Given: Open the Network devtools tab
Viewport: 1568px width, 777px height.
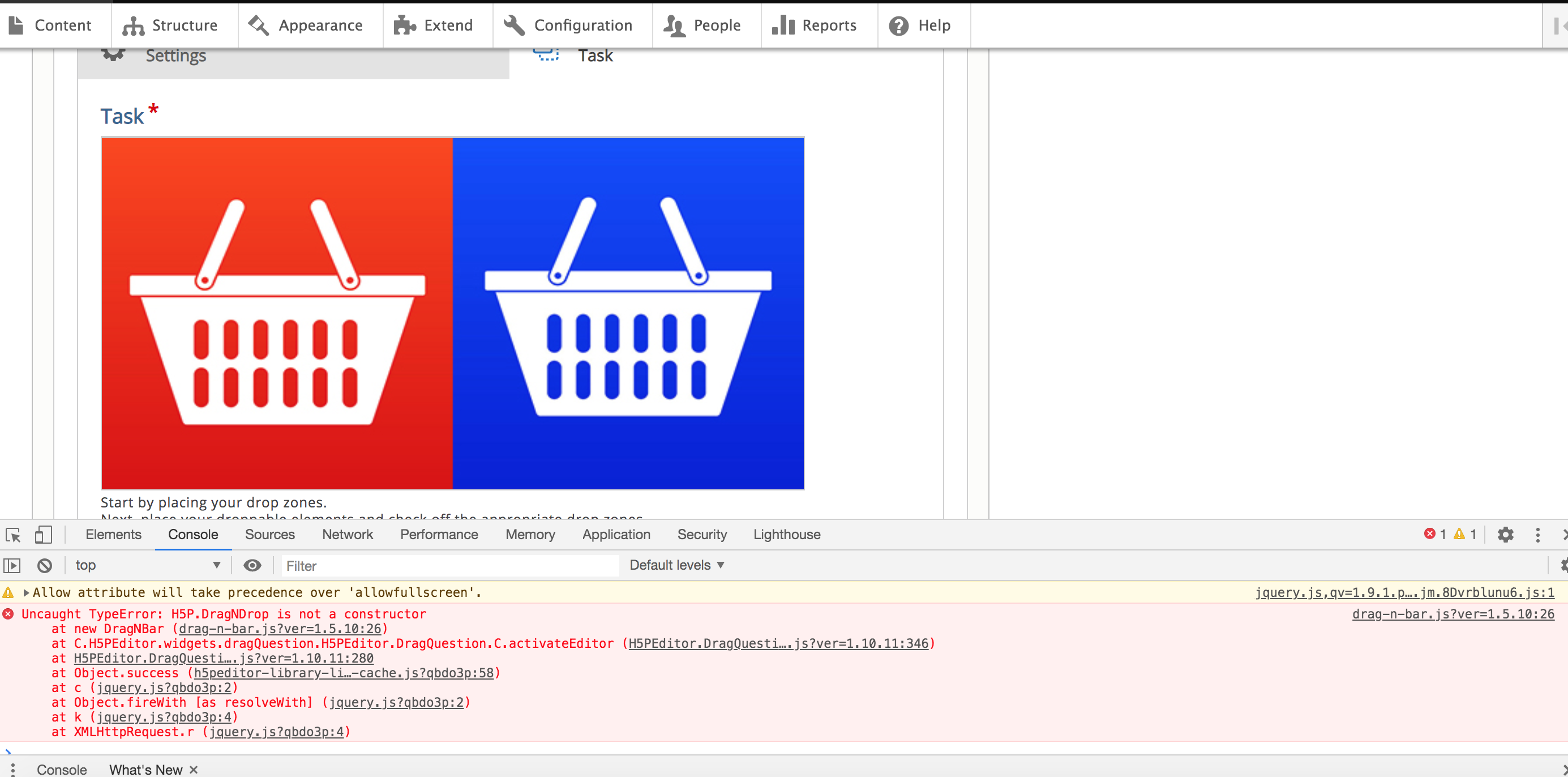Looking at the screenshot, I should click(347, 534).
